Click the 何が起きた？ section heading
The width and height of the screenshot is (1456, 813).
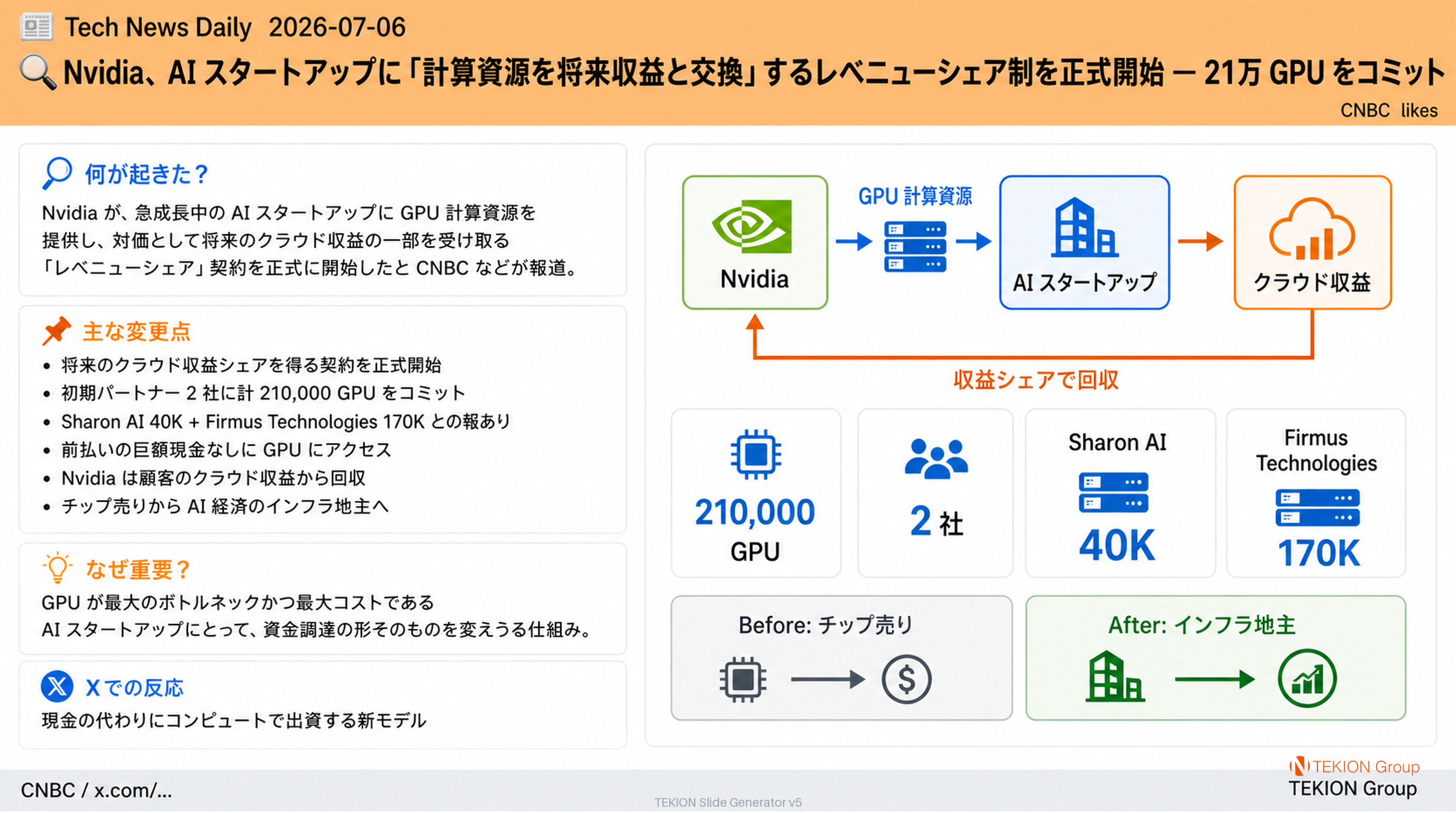(x=147, y=174)
